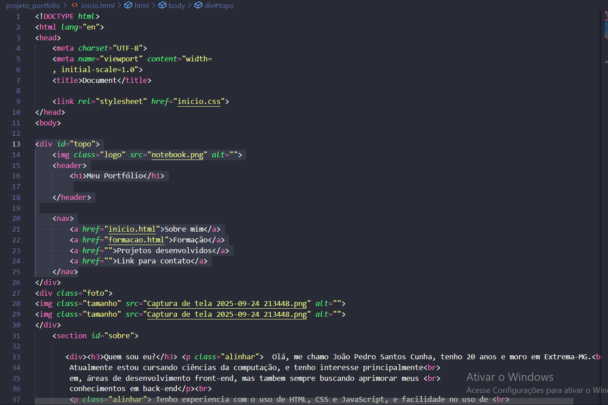Image resolution: width=608 pixels, height=405 pixels.
Task: Click line number 1 in the gutter
Action: [x=18, y=16]
